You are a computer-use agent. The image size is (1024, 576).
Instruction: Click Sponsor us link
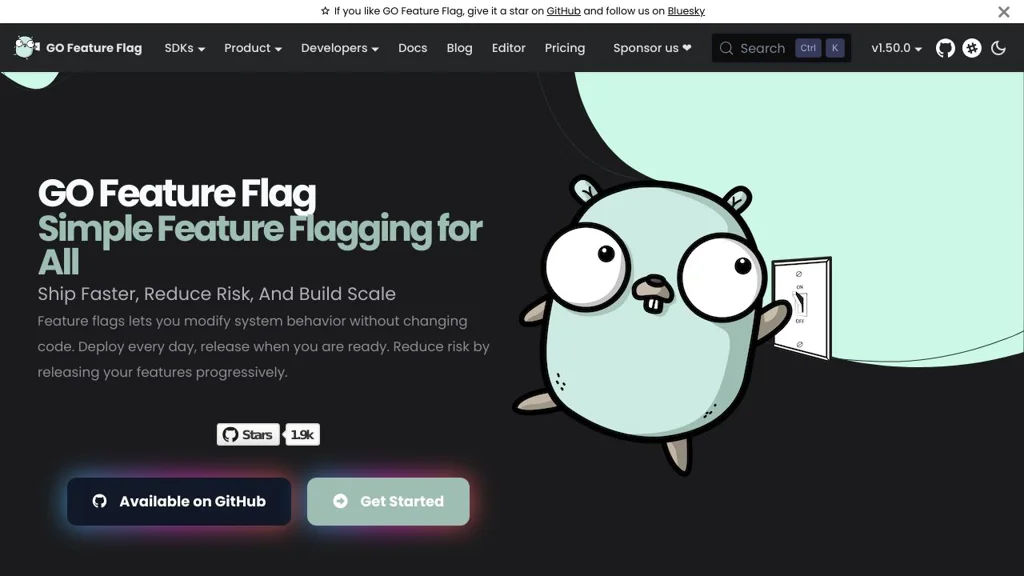coord(652,48)
